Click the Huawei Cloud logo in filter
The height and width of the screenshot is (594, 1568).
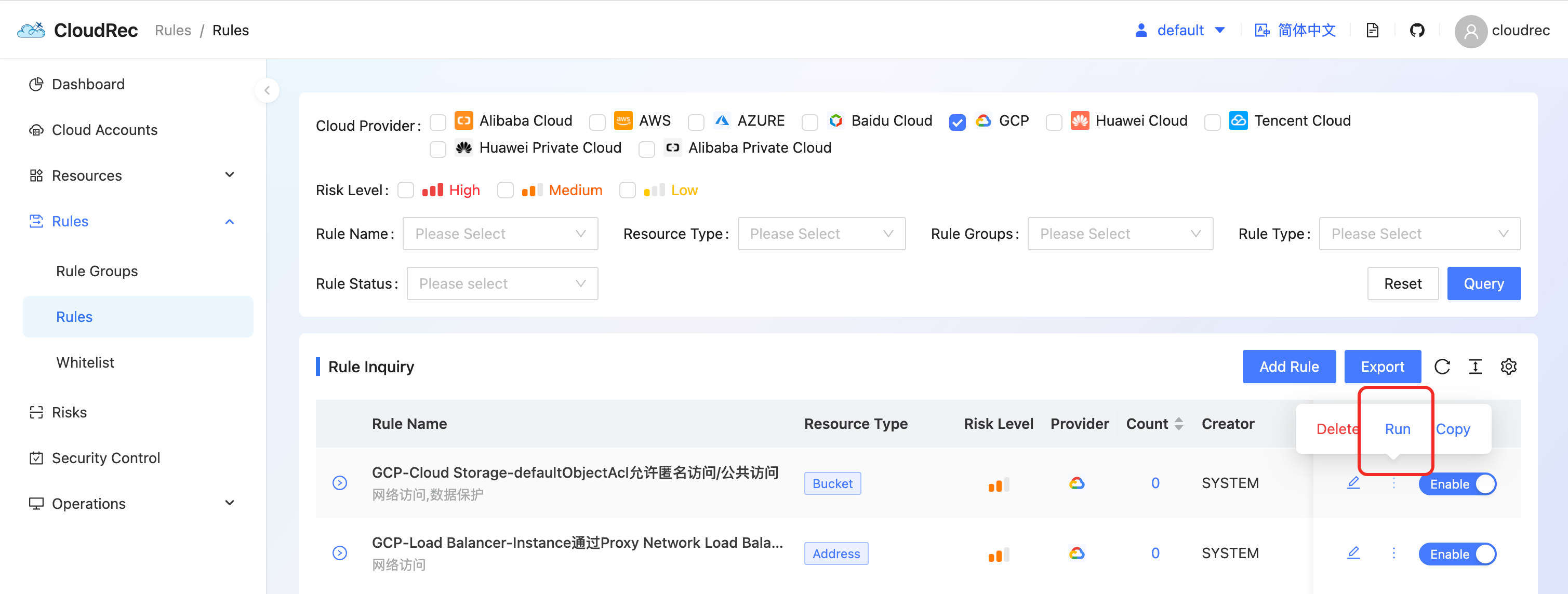(1080, 120)
